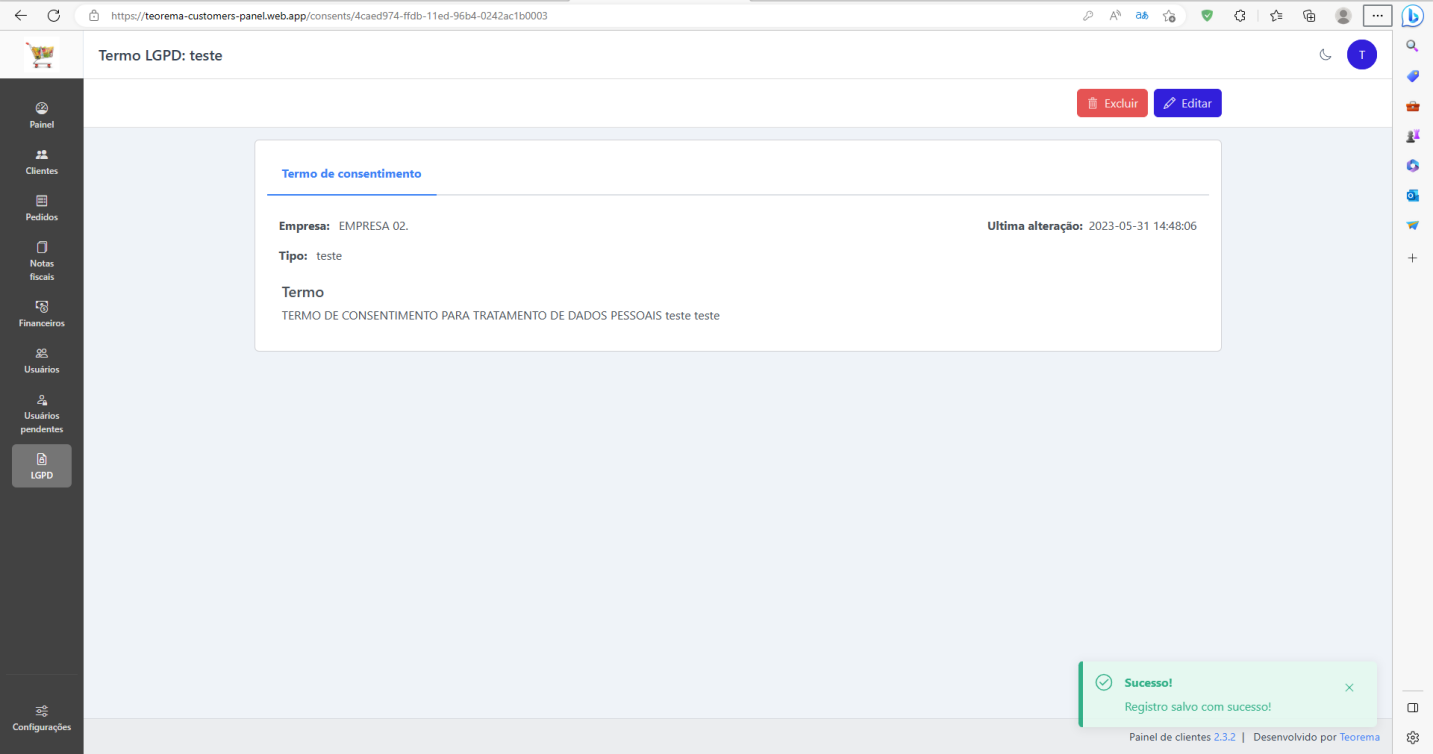Click the shopping cart logo
The height and width of the screenshot is (754, 1433).
(x=41, y=55)
